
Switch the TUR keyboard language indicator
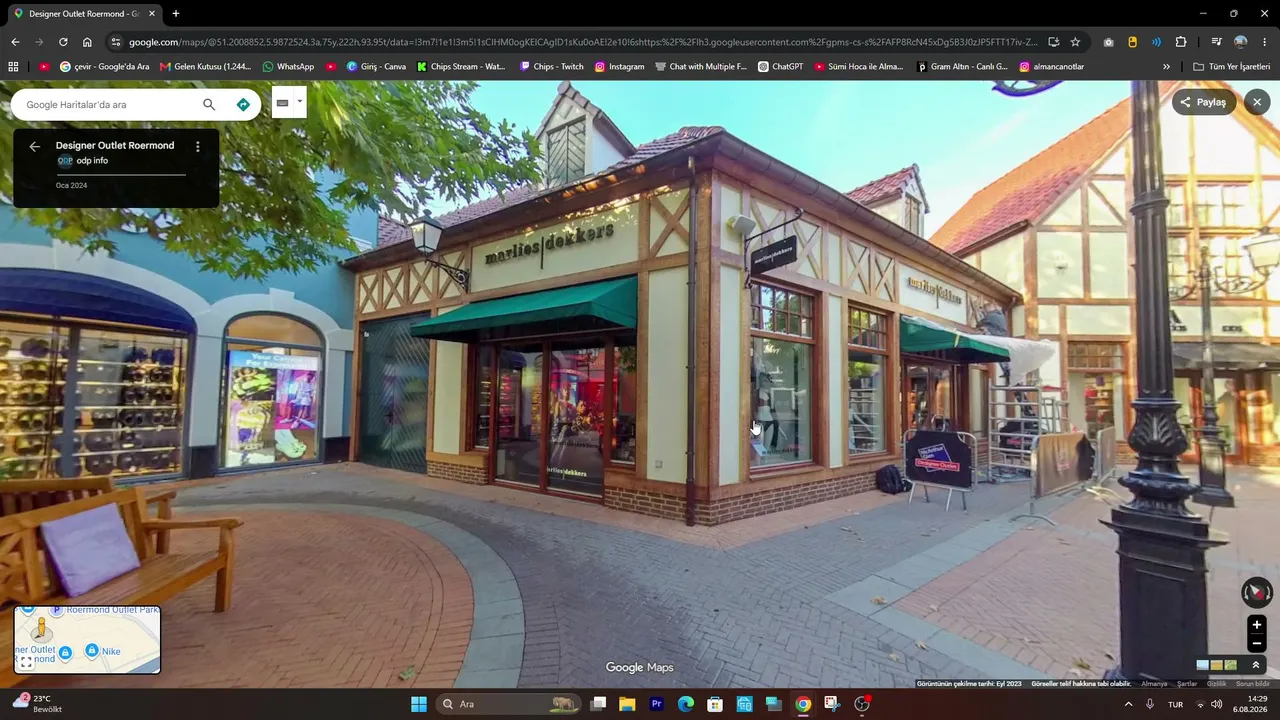[x=1176, y=704]
